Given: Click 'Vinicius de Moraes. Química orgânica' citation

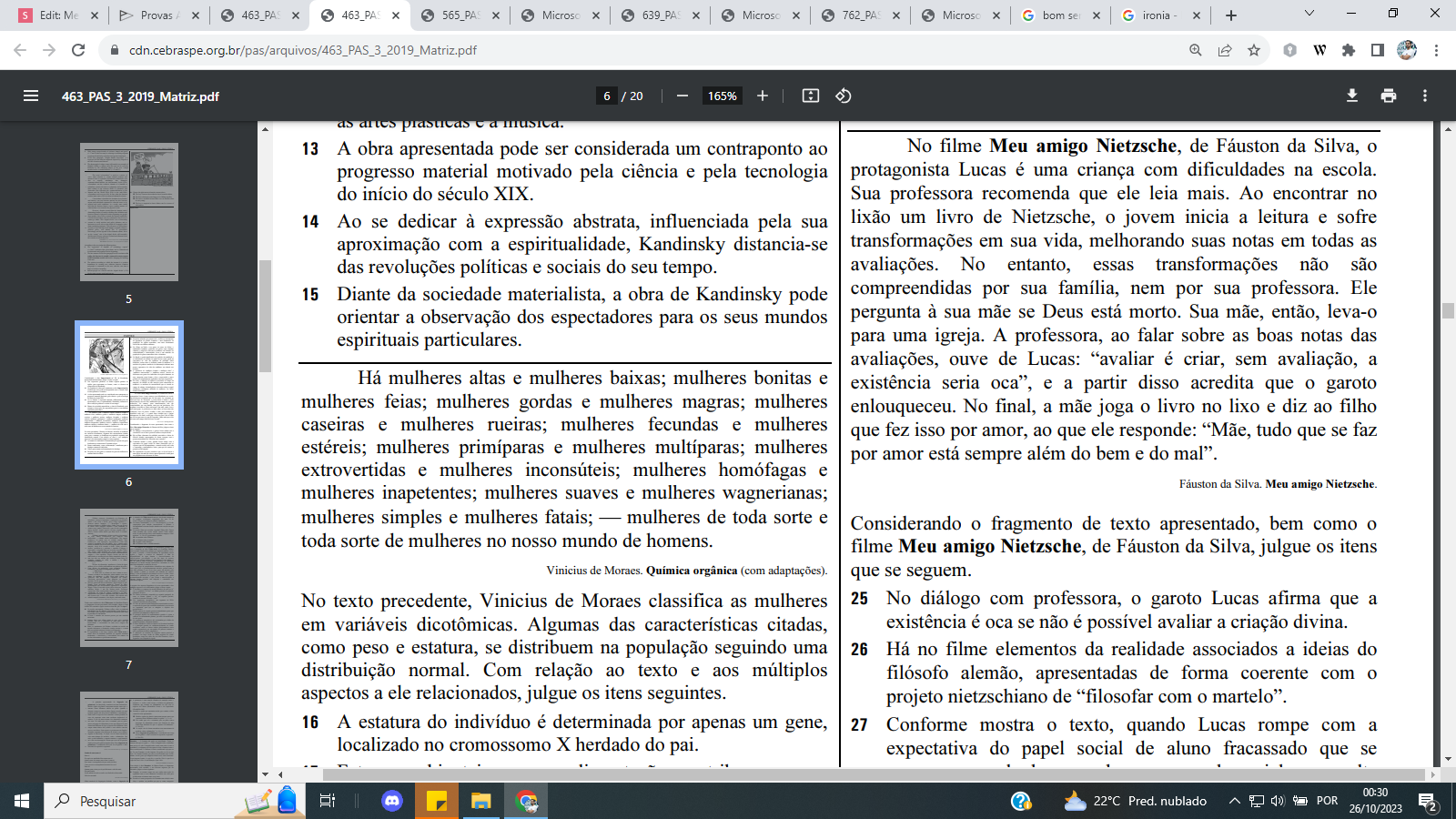Looking at the screenshot, I should [686, 571].
